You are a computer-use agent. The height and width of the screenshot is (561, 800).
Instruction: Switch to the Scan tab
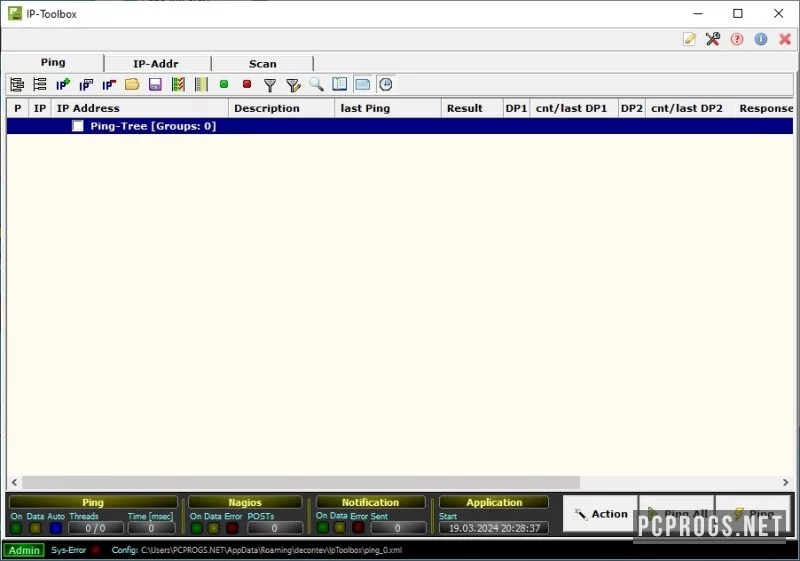click(263, 64)
